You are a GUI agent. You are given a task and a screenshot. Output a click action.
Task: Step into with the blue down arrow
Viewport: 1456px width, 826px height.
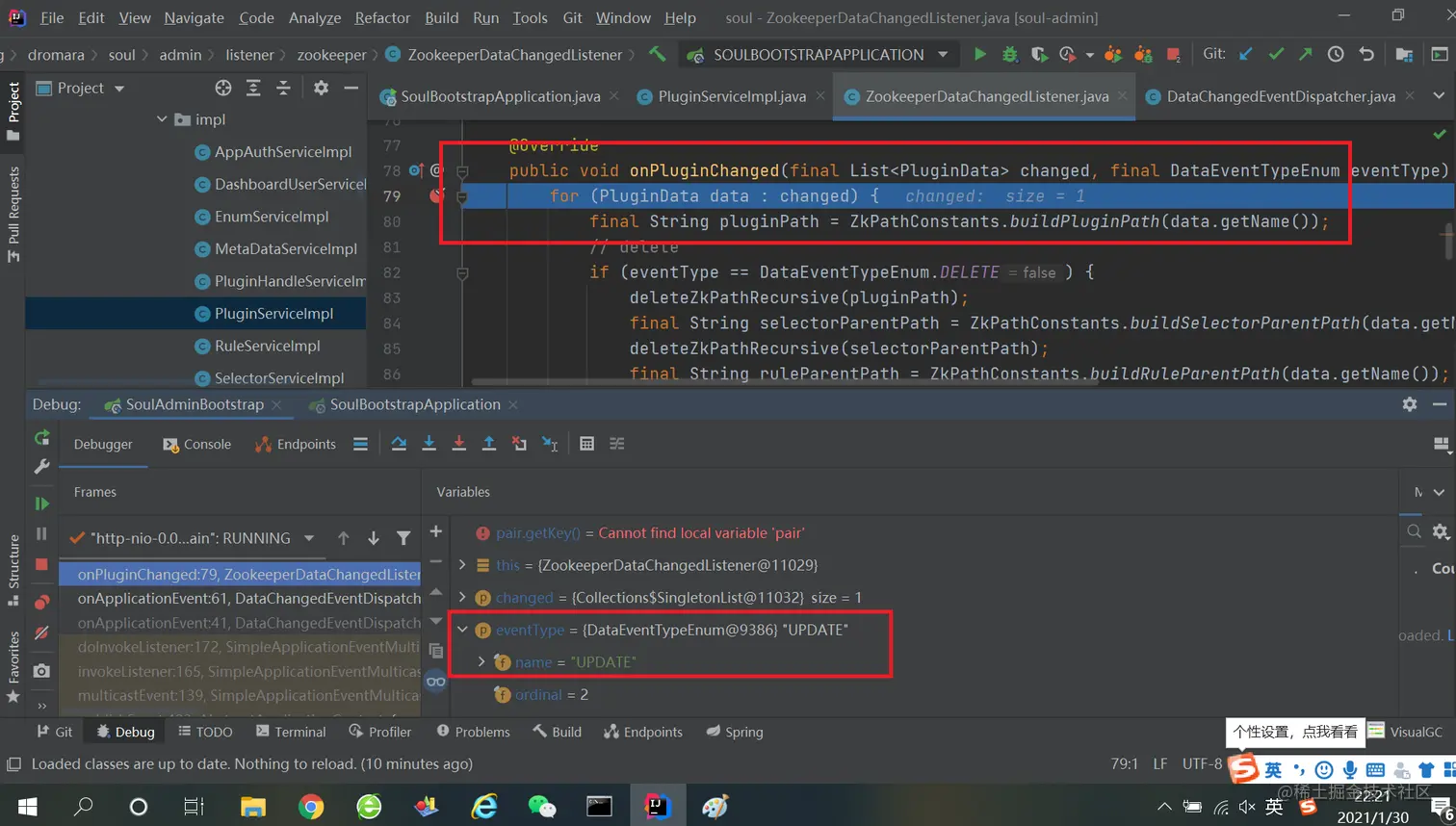[429, 444]
